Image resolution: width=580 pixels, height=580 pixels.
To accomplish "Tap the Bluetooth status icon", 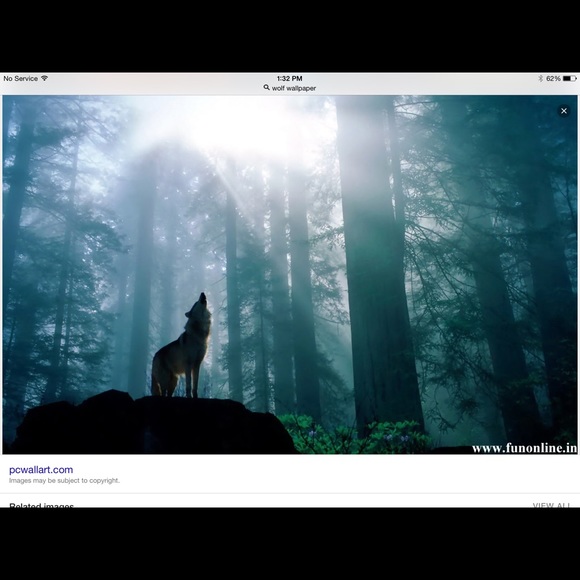I will click(x=540, y=78).
